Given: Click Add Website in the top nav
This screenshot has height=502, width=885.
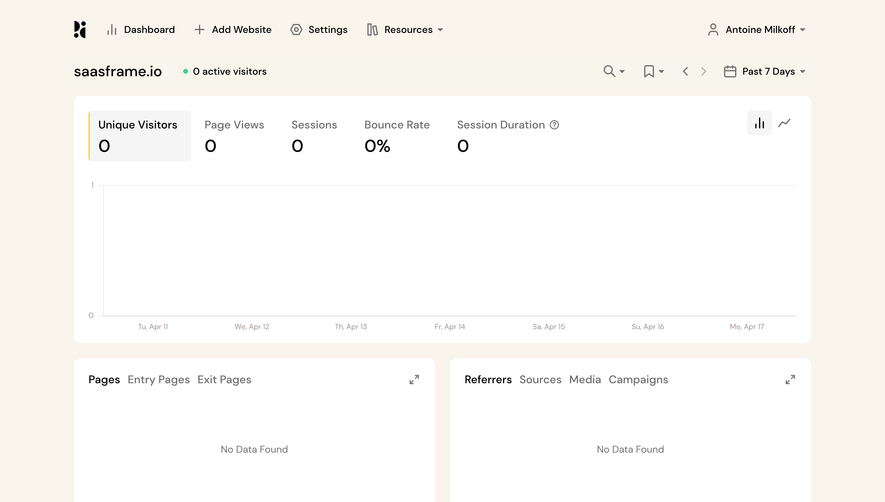Looking at the screenshot, I should (233, 29).
